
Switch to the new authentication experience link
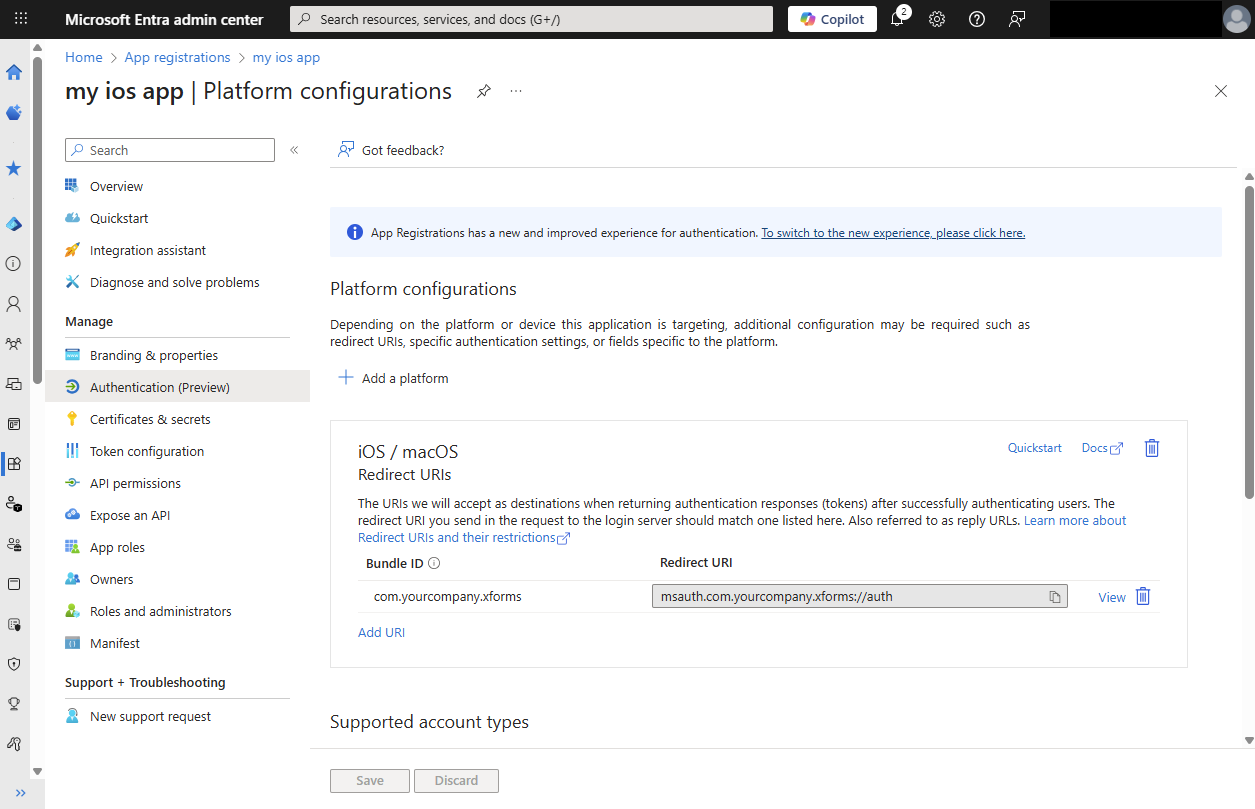(893, 233)
